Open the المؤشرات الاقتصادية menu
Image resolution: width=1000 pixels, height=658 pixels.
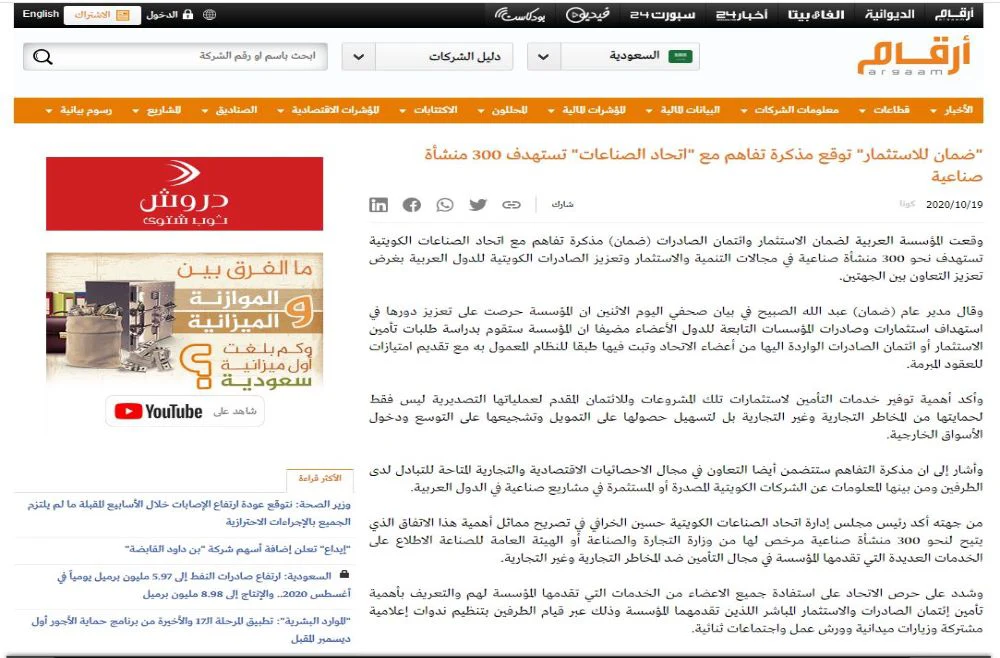(329, 110)
